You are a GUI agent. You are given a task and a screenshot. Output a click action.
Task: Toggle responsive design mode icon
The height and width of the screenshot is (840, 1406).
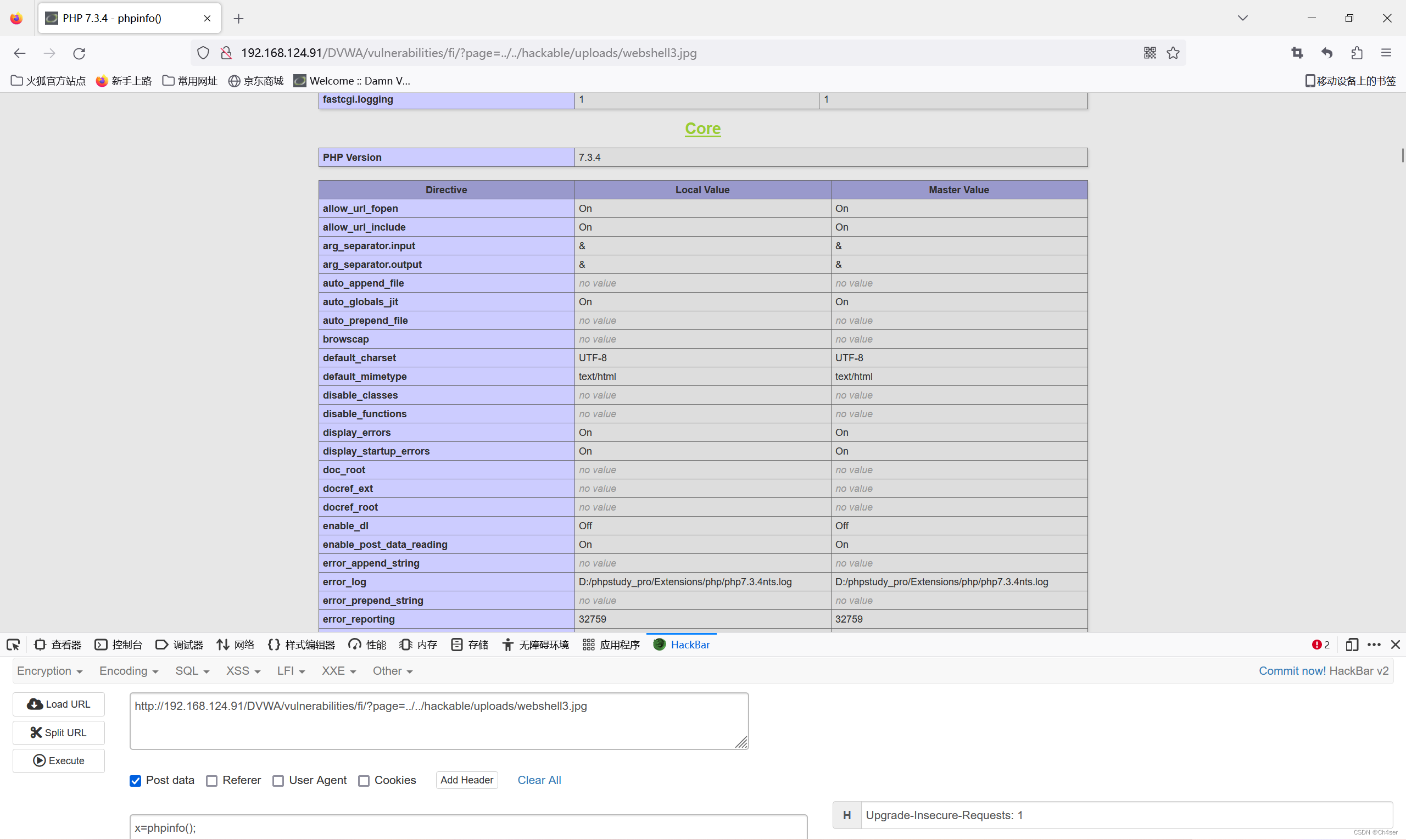[x=1352, y=645]
